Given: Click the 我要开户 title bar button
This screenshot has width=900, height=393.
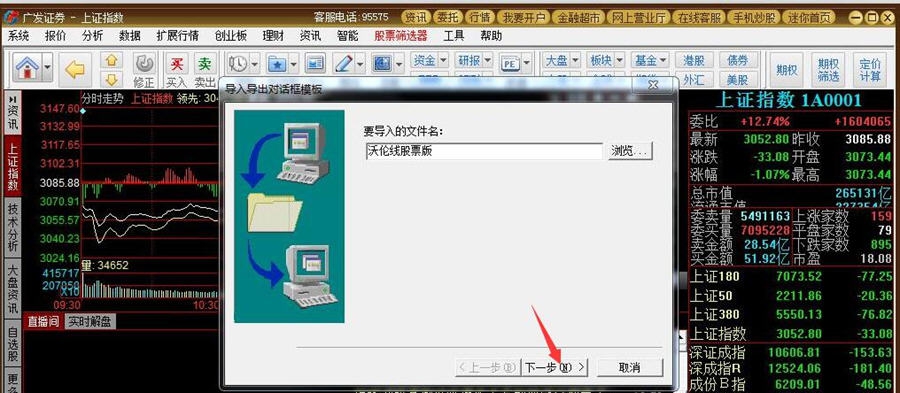Looking at the screenshot, I should click(523, 17).
